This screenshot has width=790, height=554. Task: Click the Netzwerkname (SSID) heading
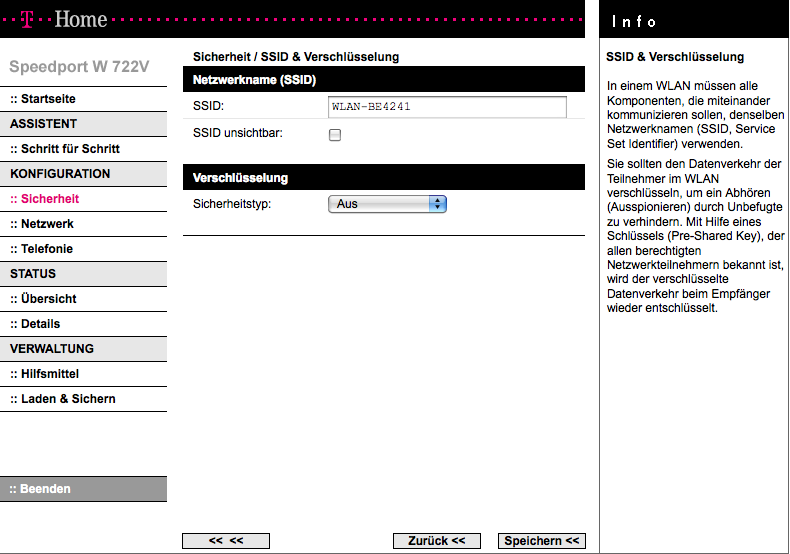click(254, 80)
